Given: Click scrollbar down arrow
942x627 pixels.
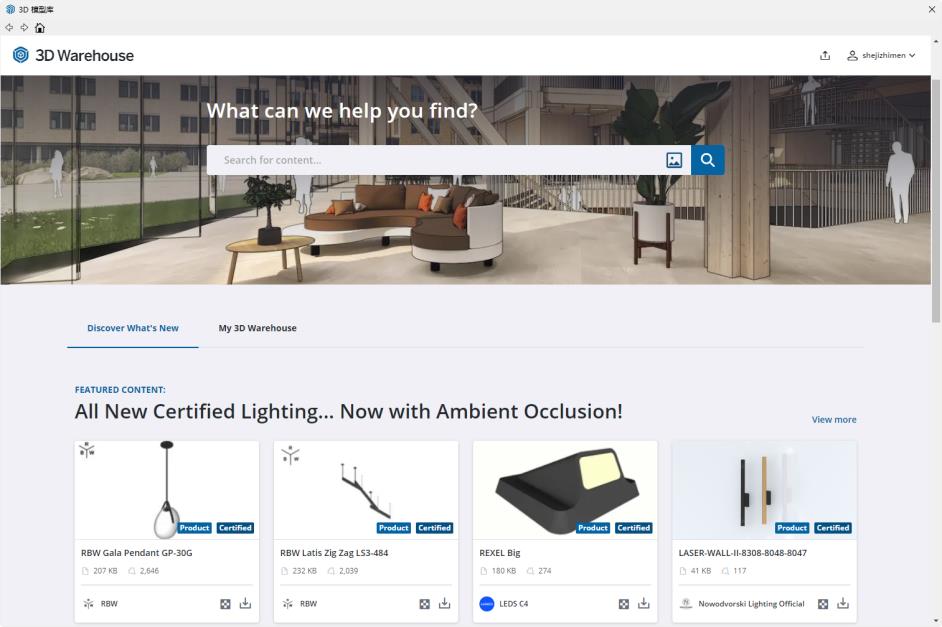Looking at the screenshot, I should (x=936, y=620).
